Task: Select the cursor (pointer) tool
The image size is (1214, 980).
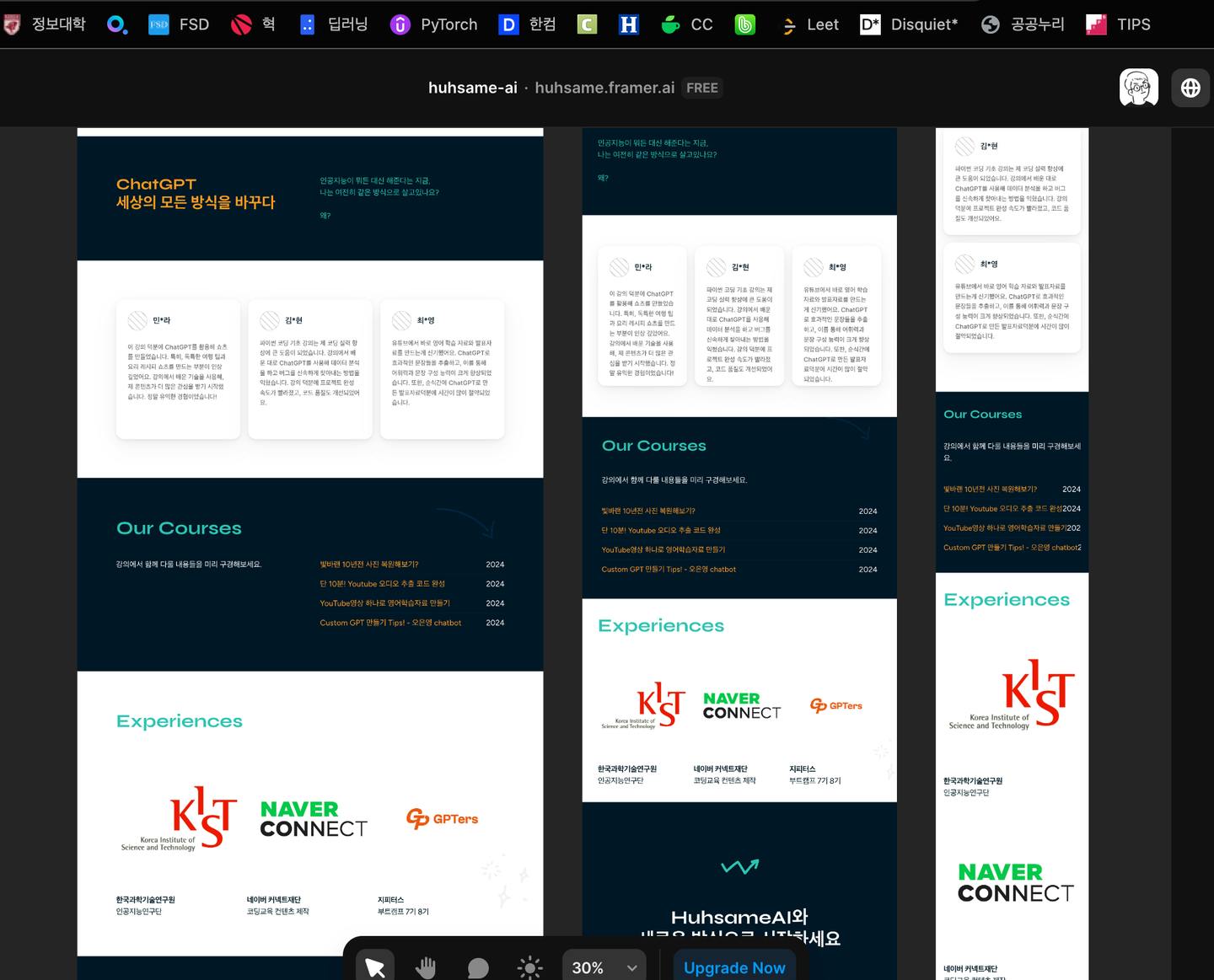Action: pos(375,967)
